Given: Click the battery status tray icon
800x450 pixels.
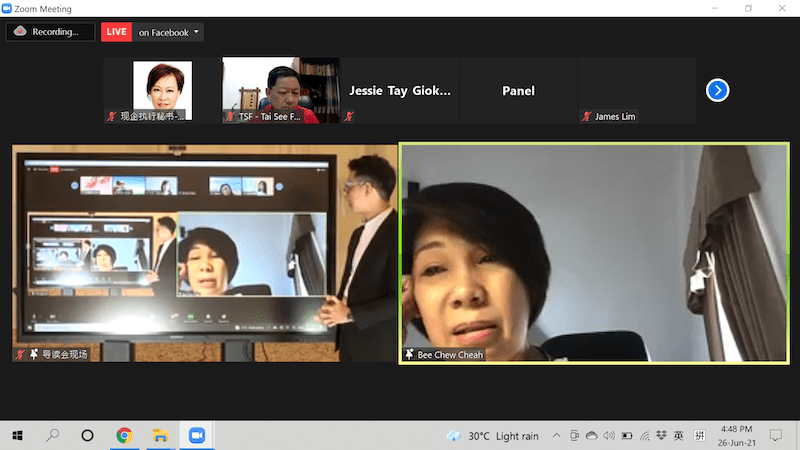Looking at the screenshot, I should [x=627, y=436].
